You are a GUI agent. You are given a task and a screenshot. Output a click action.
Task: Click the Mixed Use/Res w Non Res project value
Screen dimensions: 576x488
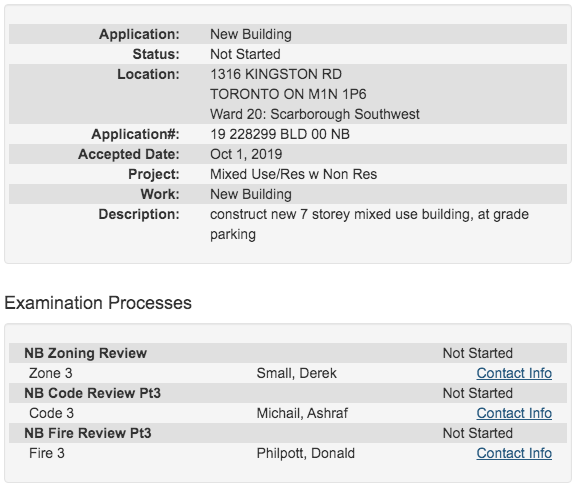coord(294,174)
